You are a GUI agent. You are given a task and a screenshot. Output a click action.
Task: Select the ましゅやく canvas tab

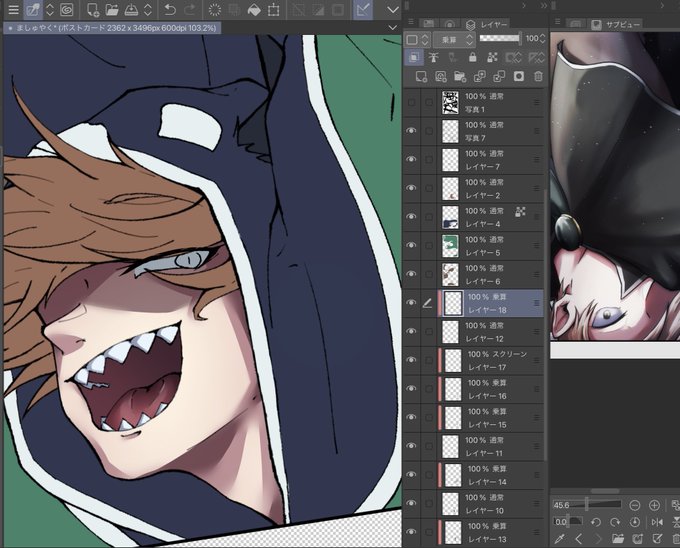tap(112, 28)
